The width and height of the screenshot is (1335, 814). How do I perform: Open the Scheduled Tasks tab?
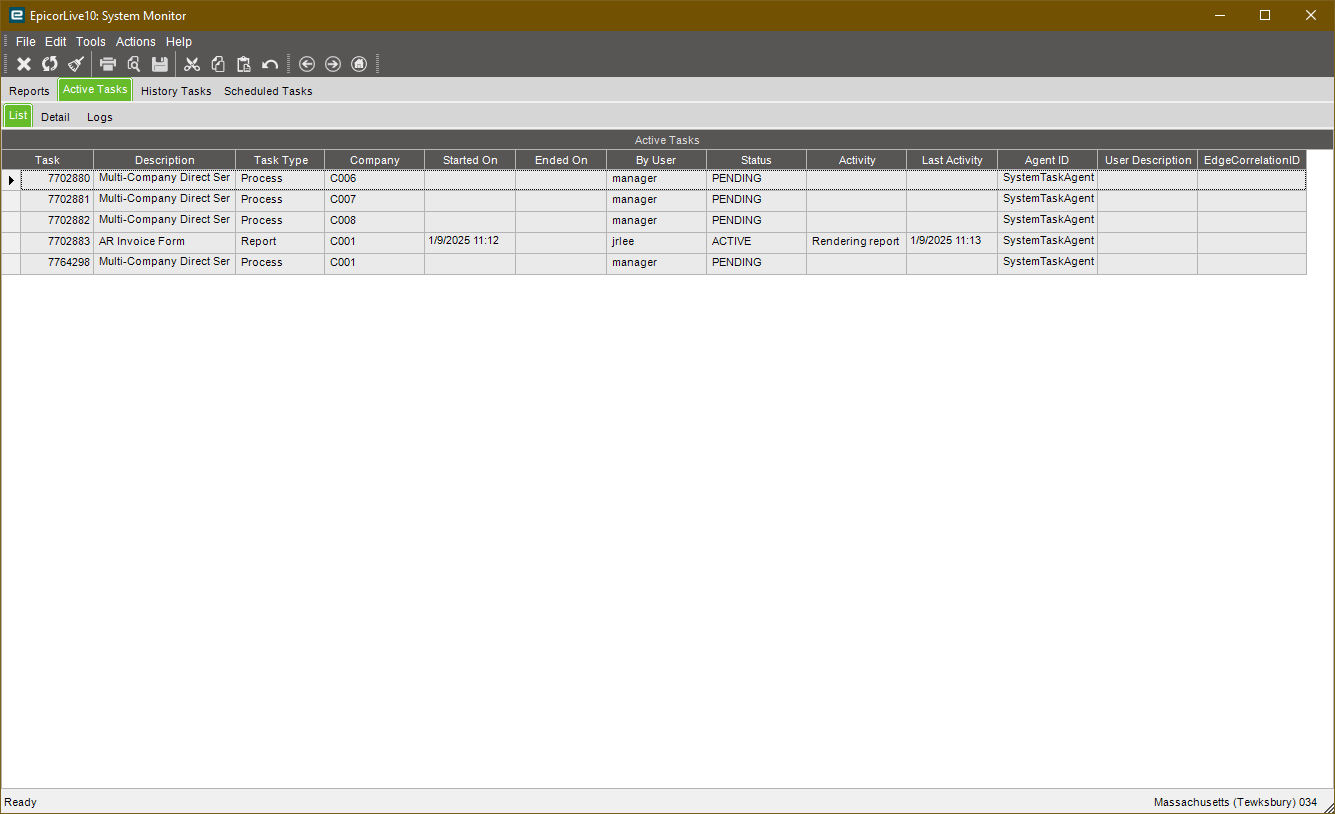(268, 91)
